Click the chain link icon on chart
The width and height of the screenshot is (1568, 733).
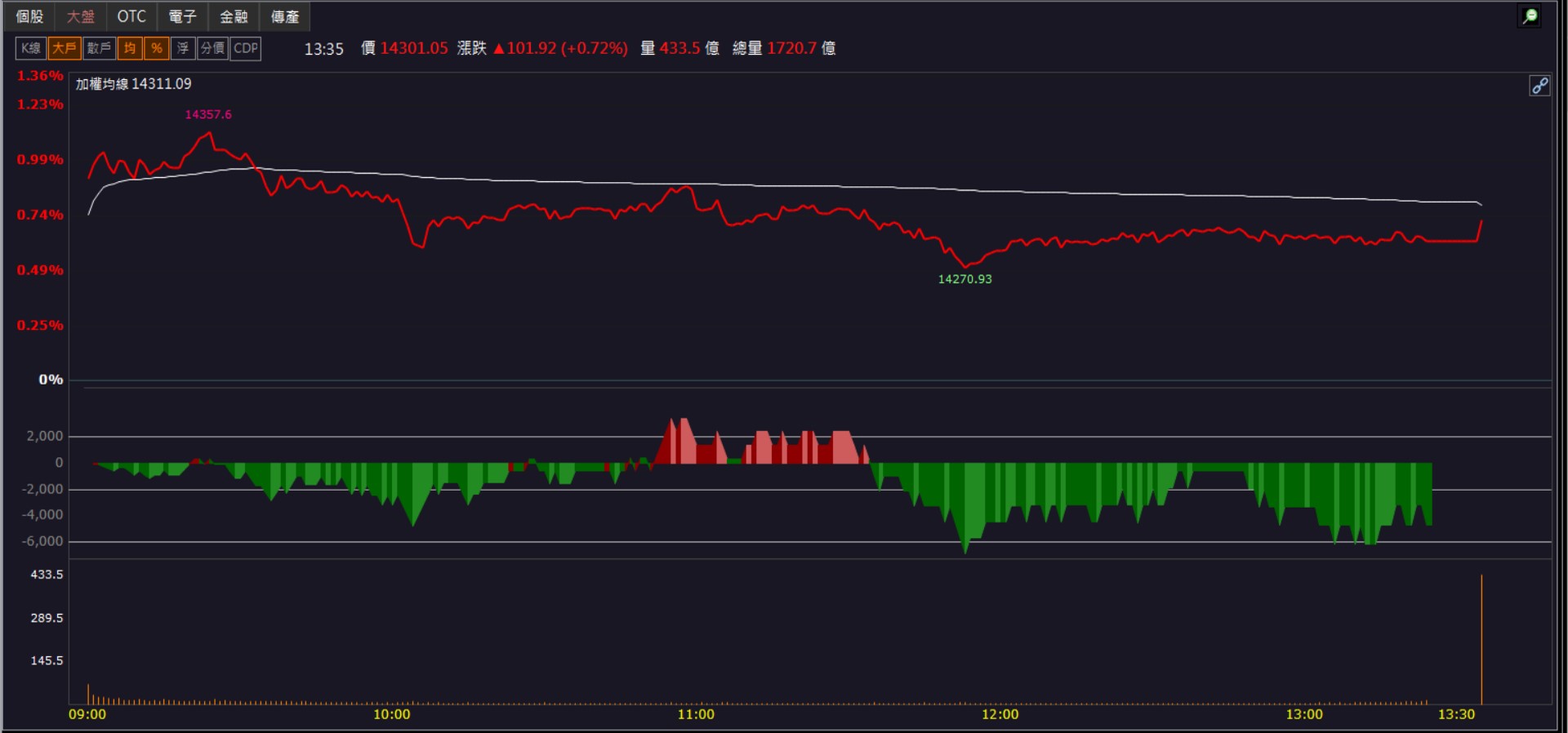click(1539, 86)
